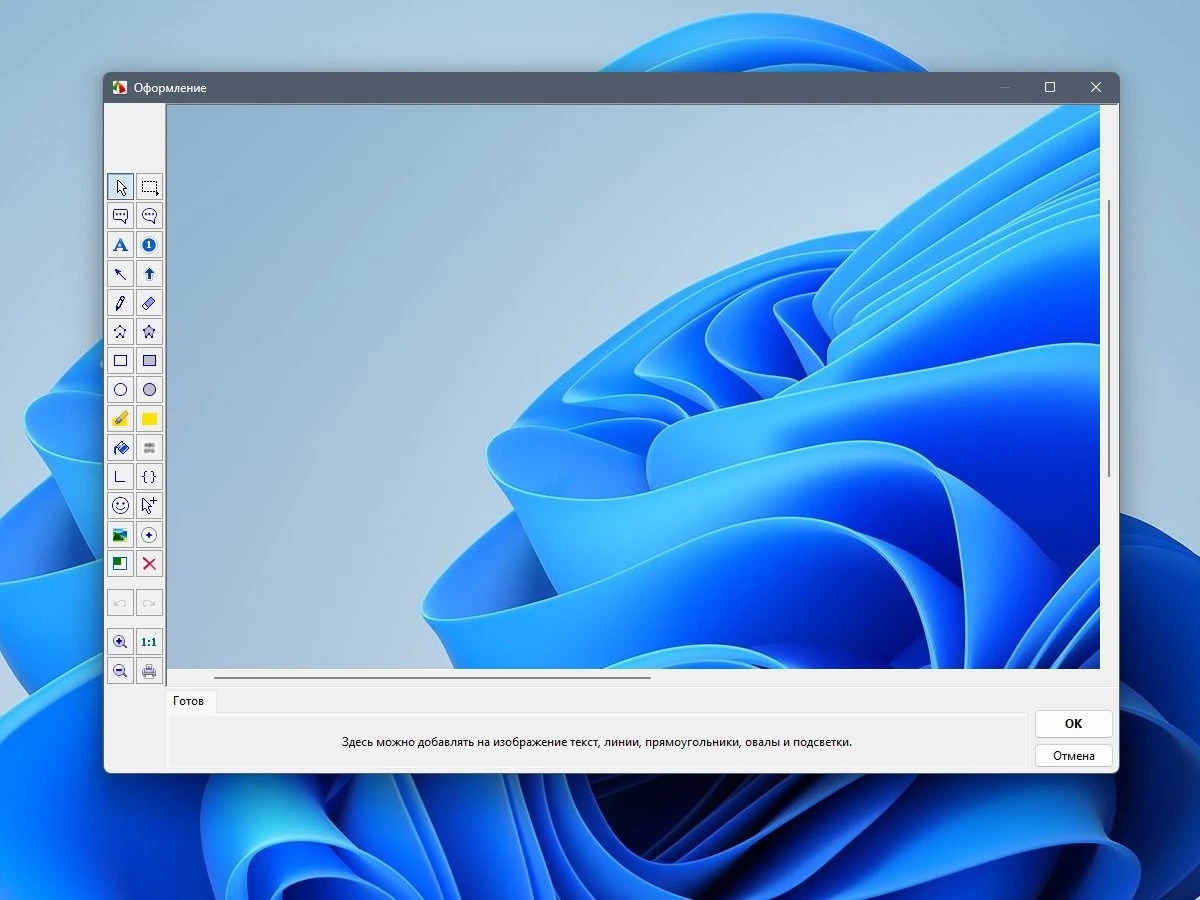Choose the numbered step marker tool
The width and height of the screenshot is (1200, 900).
[x=149, y=245]
